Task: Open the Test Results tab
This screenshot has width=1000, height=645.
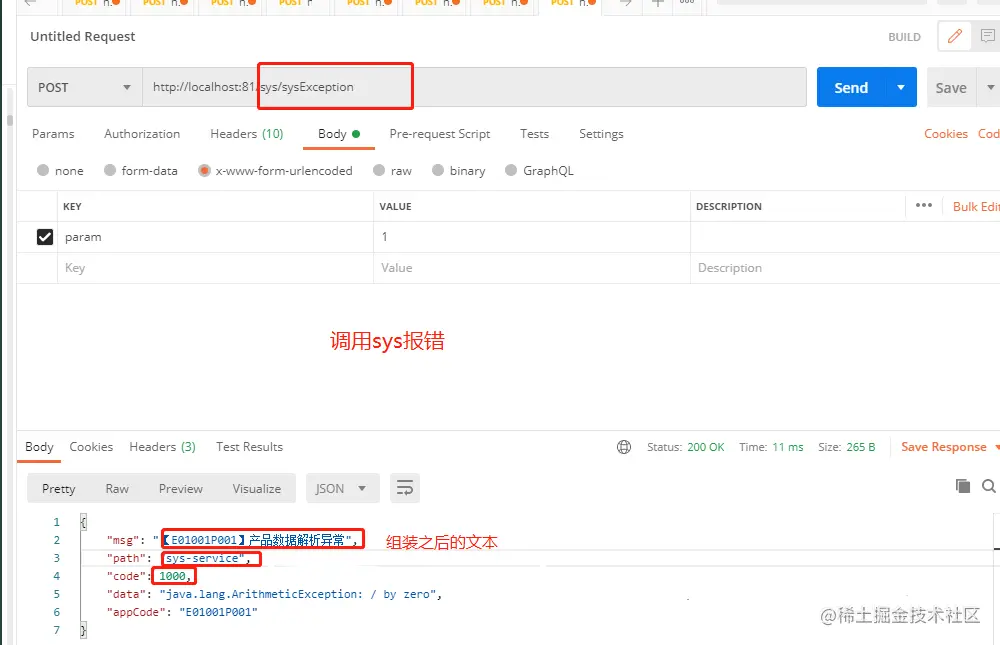Action: pyautogui.click(x=249, y=447)
